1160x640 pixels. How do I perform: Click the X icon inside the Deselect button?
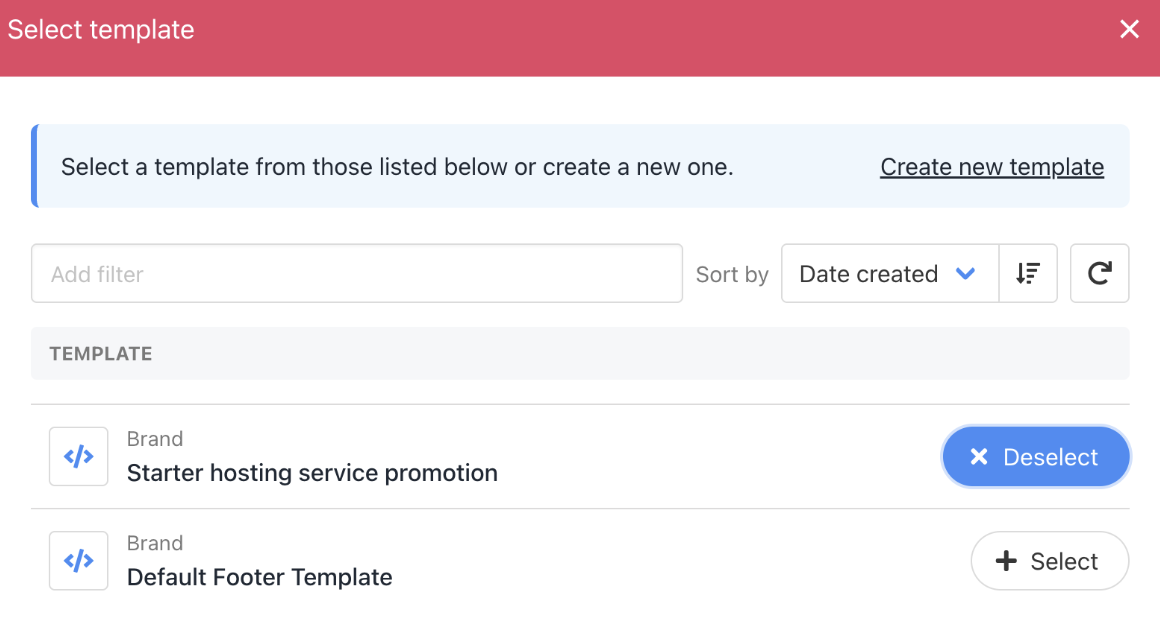979,457
